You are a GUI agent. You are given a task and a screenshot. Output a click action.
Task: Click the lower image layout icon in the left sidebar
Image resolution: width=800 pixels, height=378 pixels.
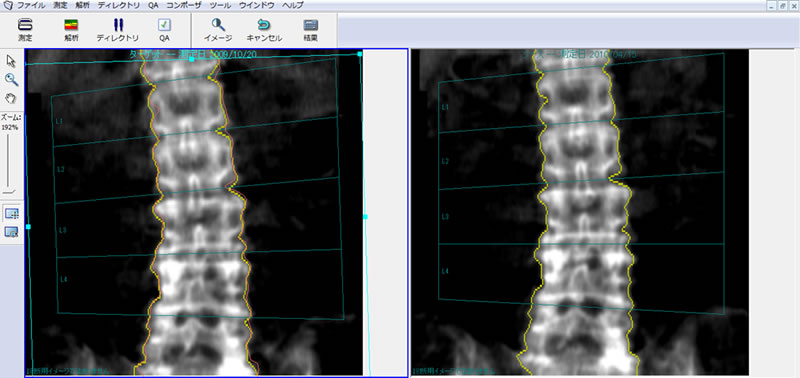pos(11,232)
